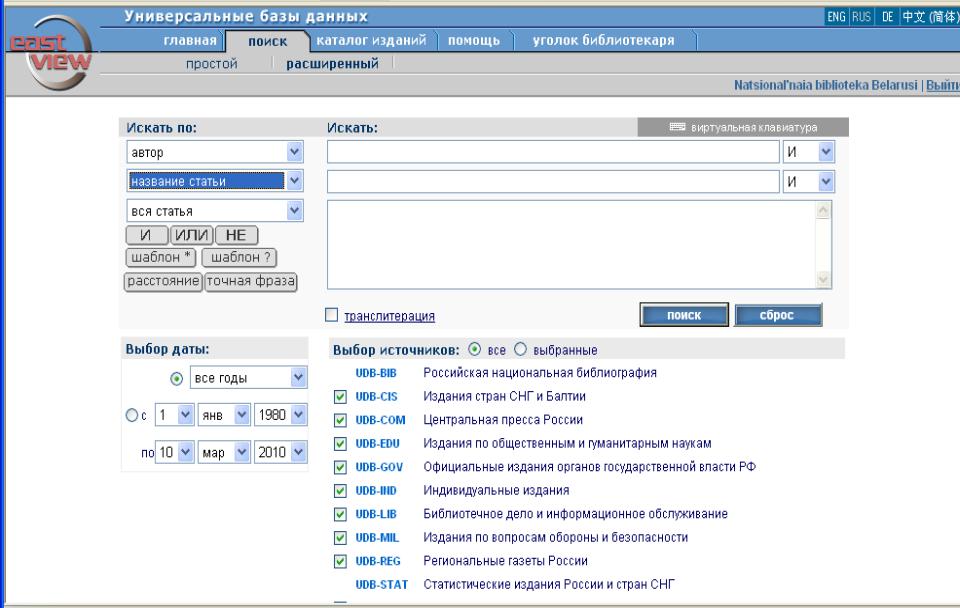Select the все годы radio button

pyautogui.click(x=176, y=379)
